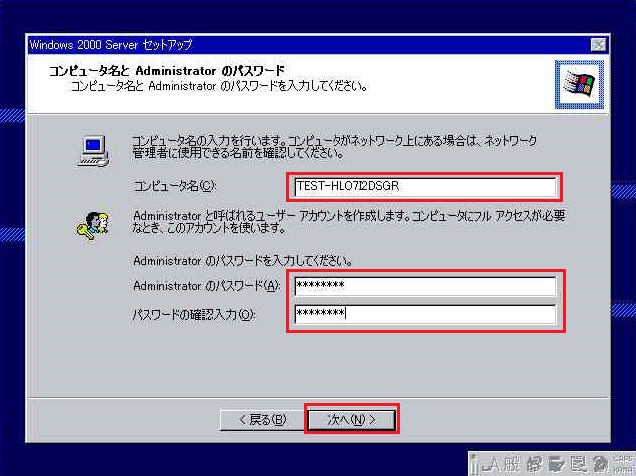Click the パスワードの確認入力(O): label
The height and width of the screenshot is (476, 636).
pyautogui.click(x=194, y=314)
